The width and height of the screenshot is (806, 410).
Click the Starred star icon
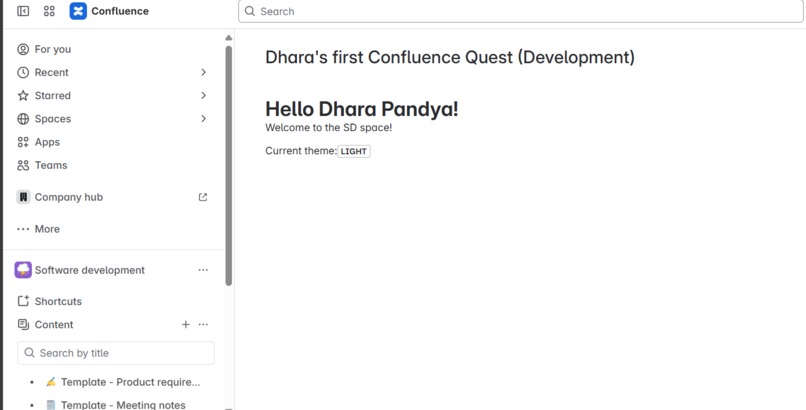click(23, 96)
